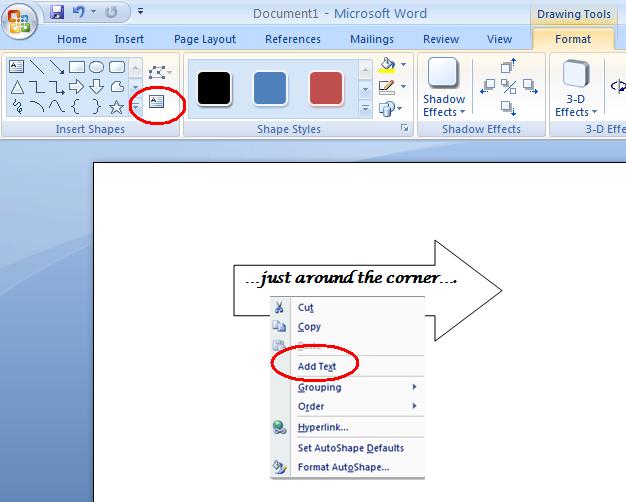Pick the 5-Point Star shape
The width and height of the screenshot is (626, 502).
coord(116,107)
